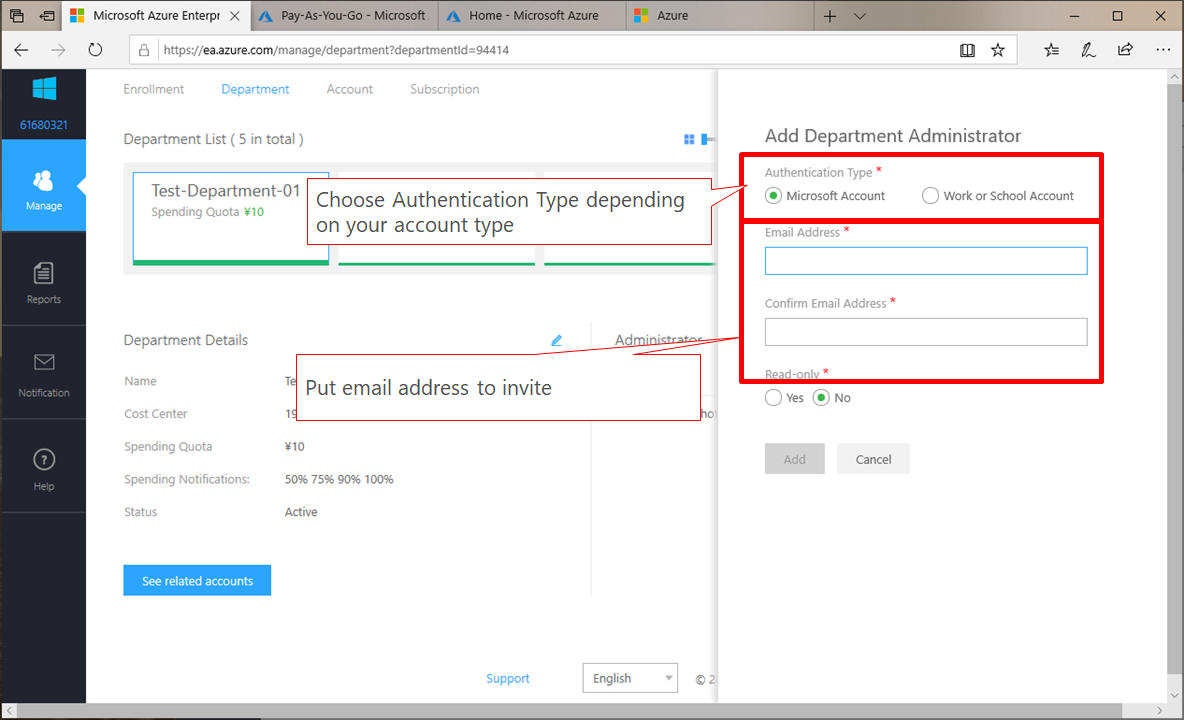Add page to favorites with star icon
Screen dimensions: 1184x720
(x=997, y=50)
